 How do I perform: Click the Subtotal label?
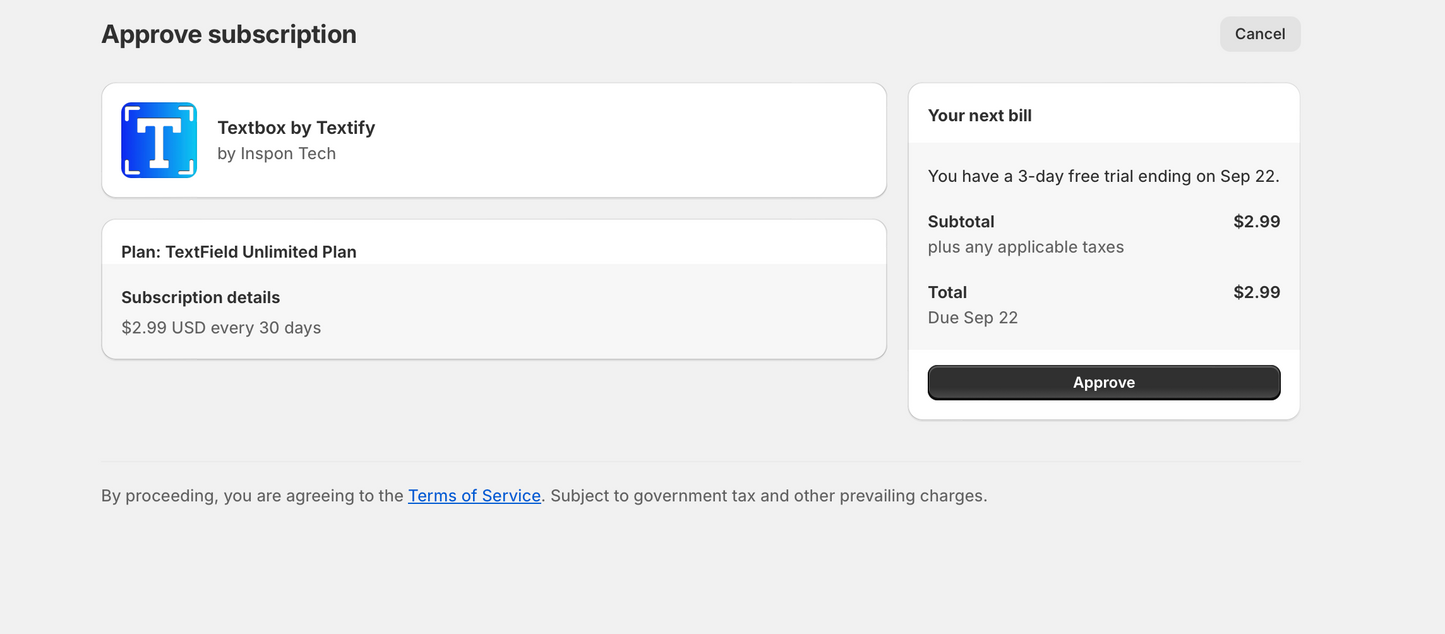(961, 222)
